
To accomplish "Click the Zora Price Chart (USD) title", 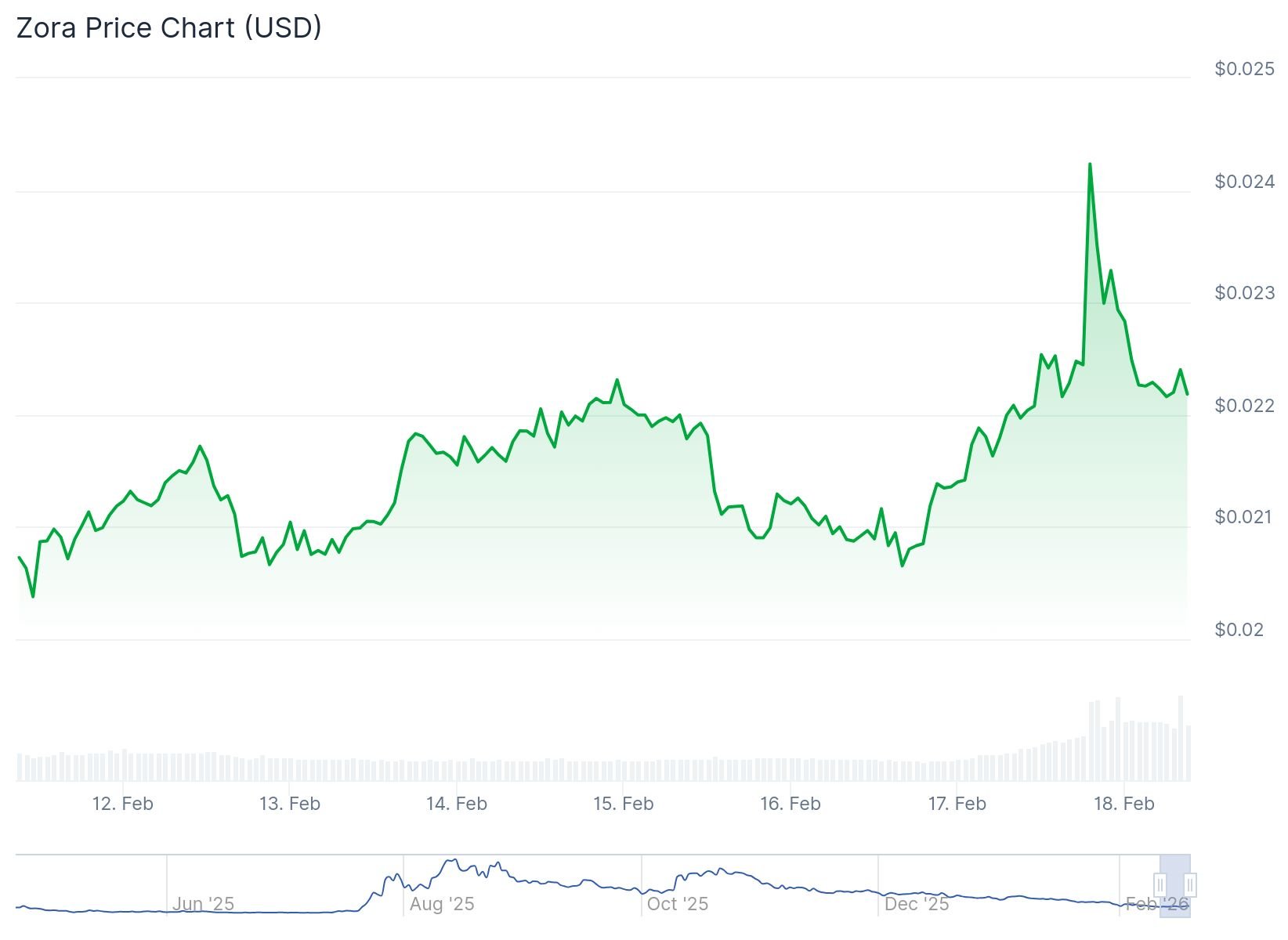I will 169,28.
